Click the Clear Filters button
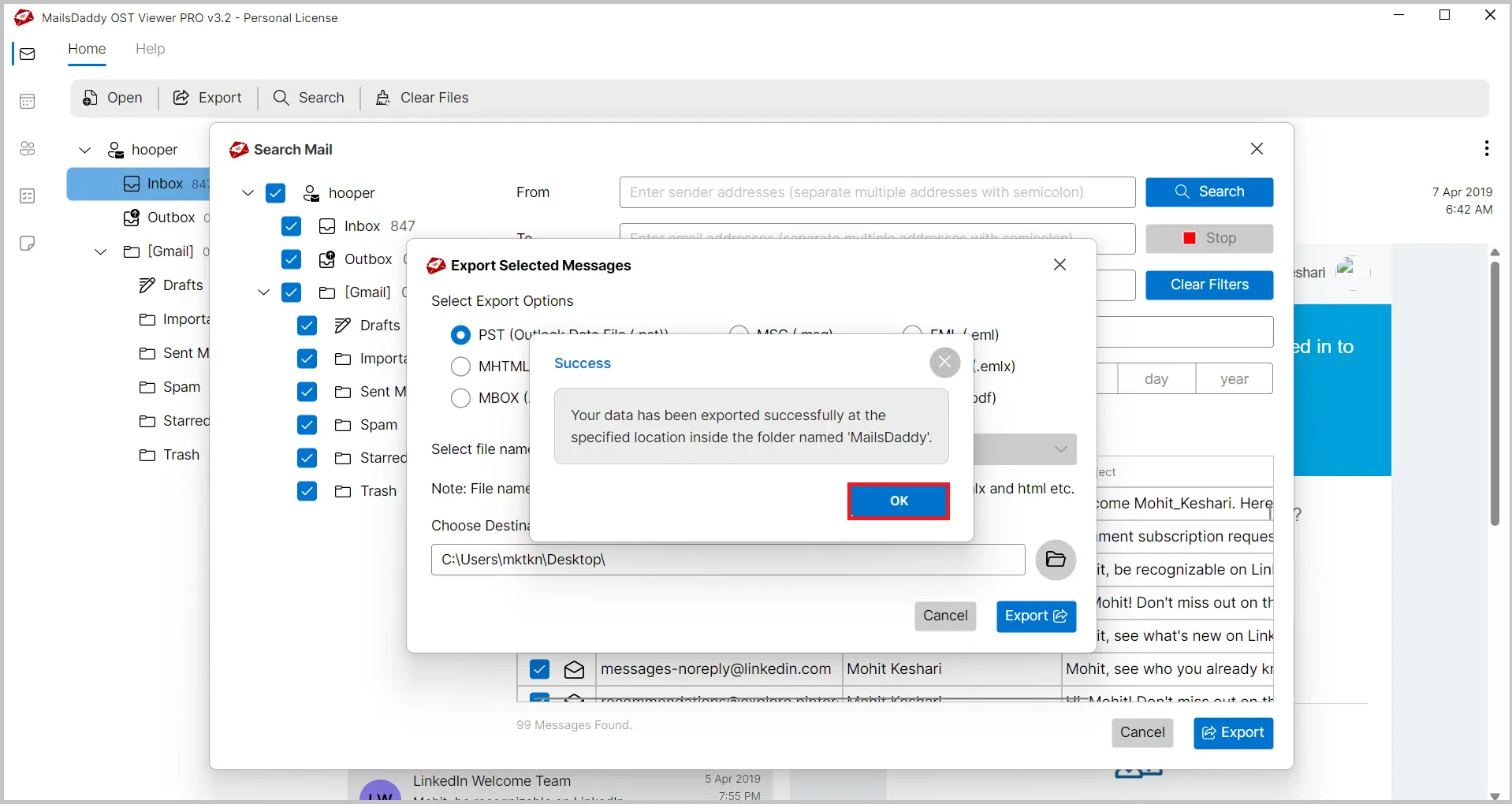 1209,285
